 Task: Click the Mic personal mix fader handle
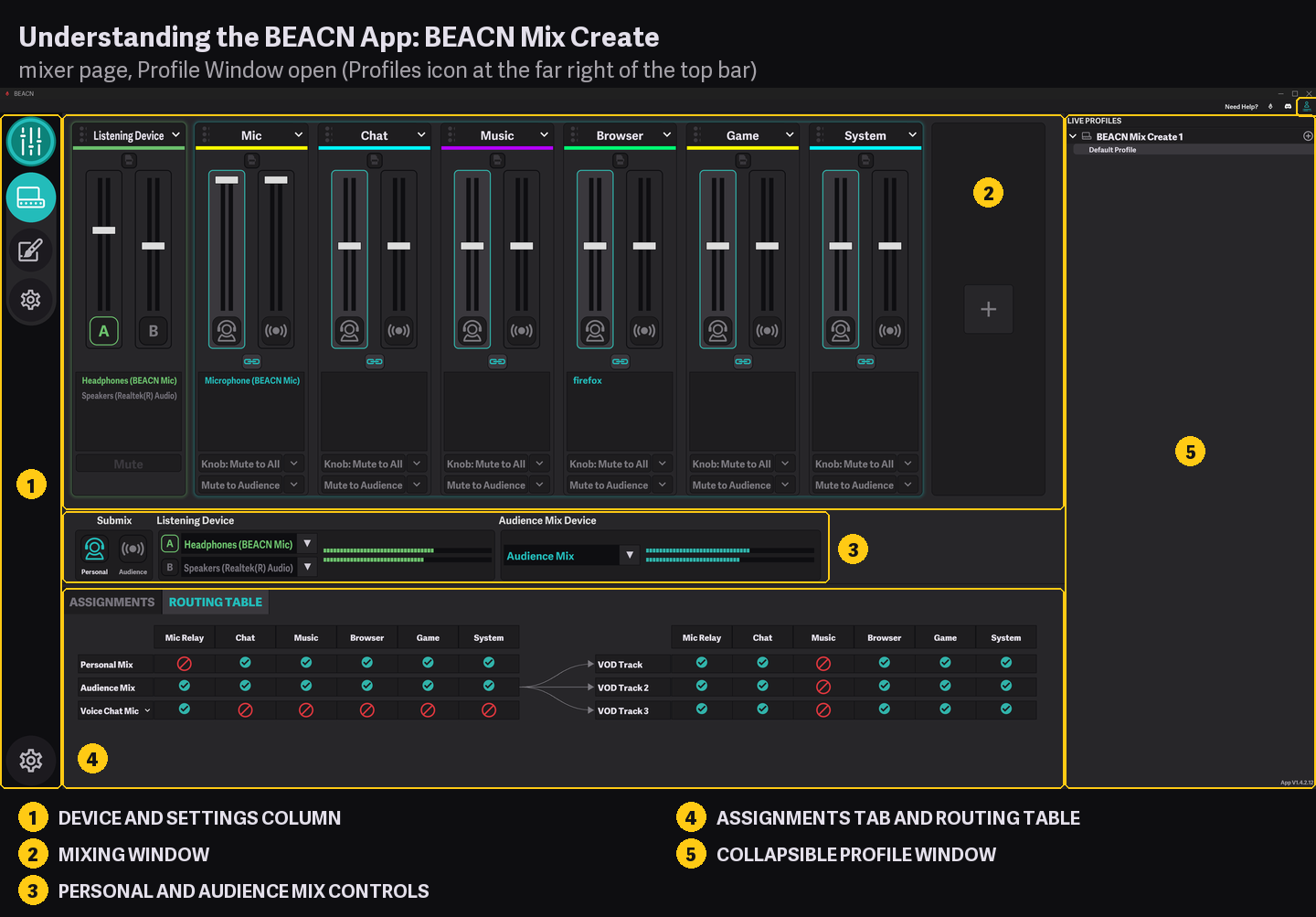227,180
